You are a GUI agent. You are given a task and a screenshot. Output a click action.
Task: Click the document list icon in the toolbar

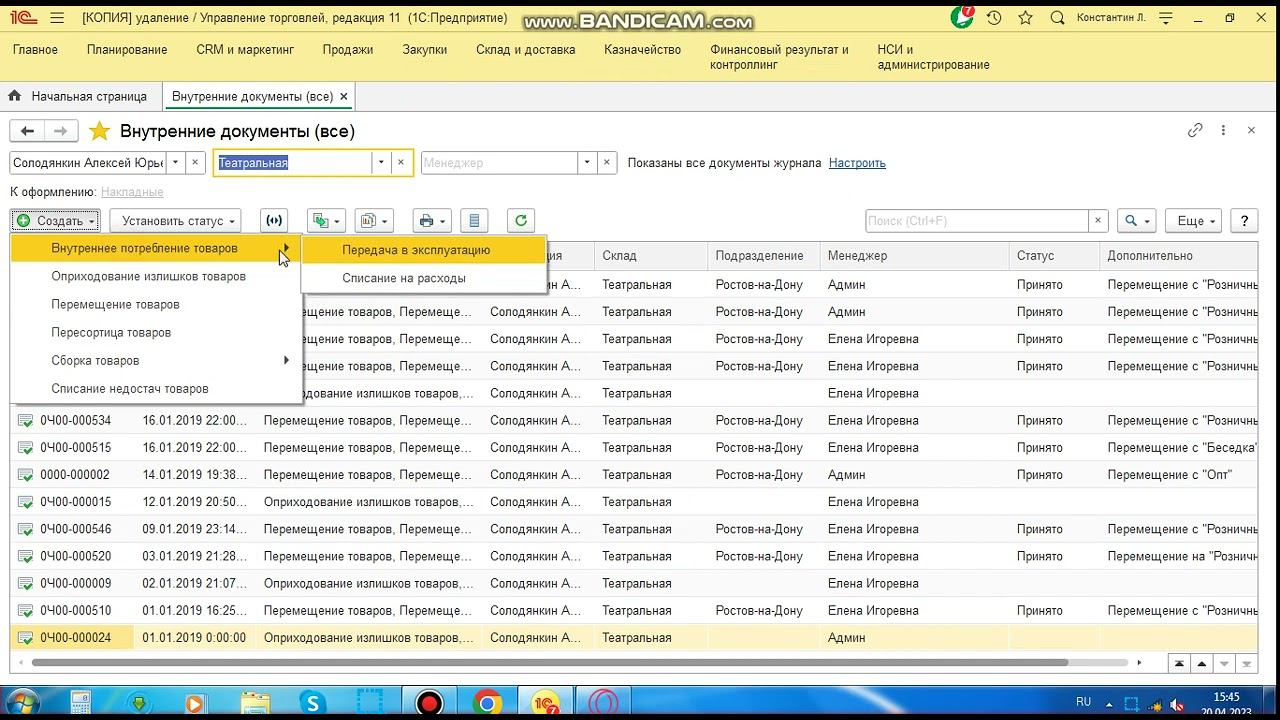click(x=474, y=221)
